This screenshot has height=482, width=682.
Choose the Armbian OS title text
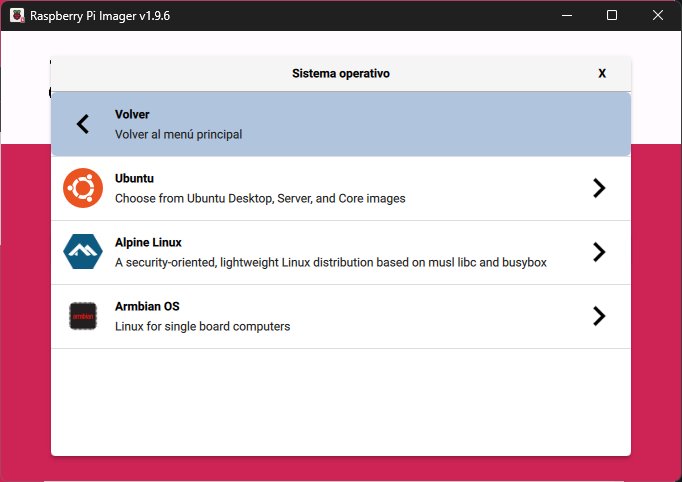click(147, 306)
